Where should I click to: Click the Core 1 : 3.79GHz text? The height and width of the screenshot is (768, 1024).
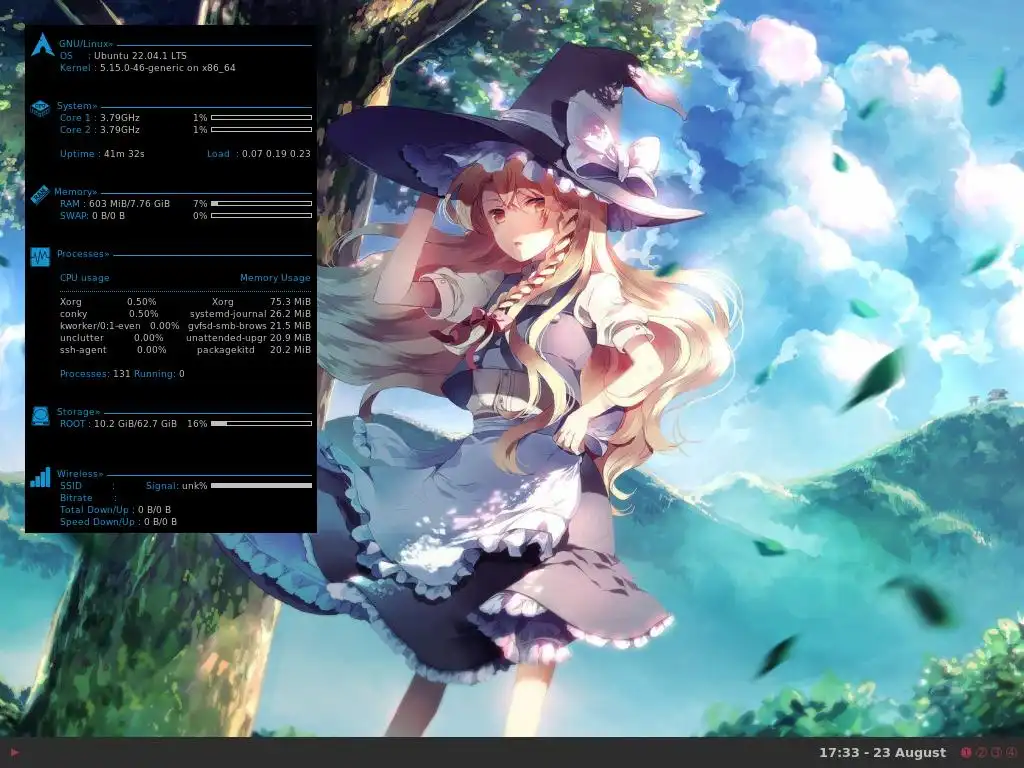tap(100, 118)
